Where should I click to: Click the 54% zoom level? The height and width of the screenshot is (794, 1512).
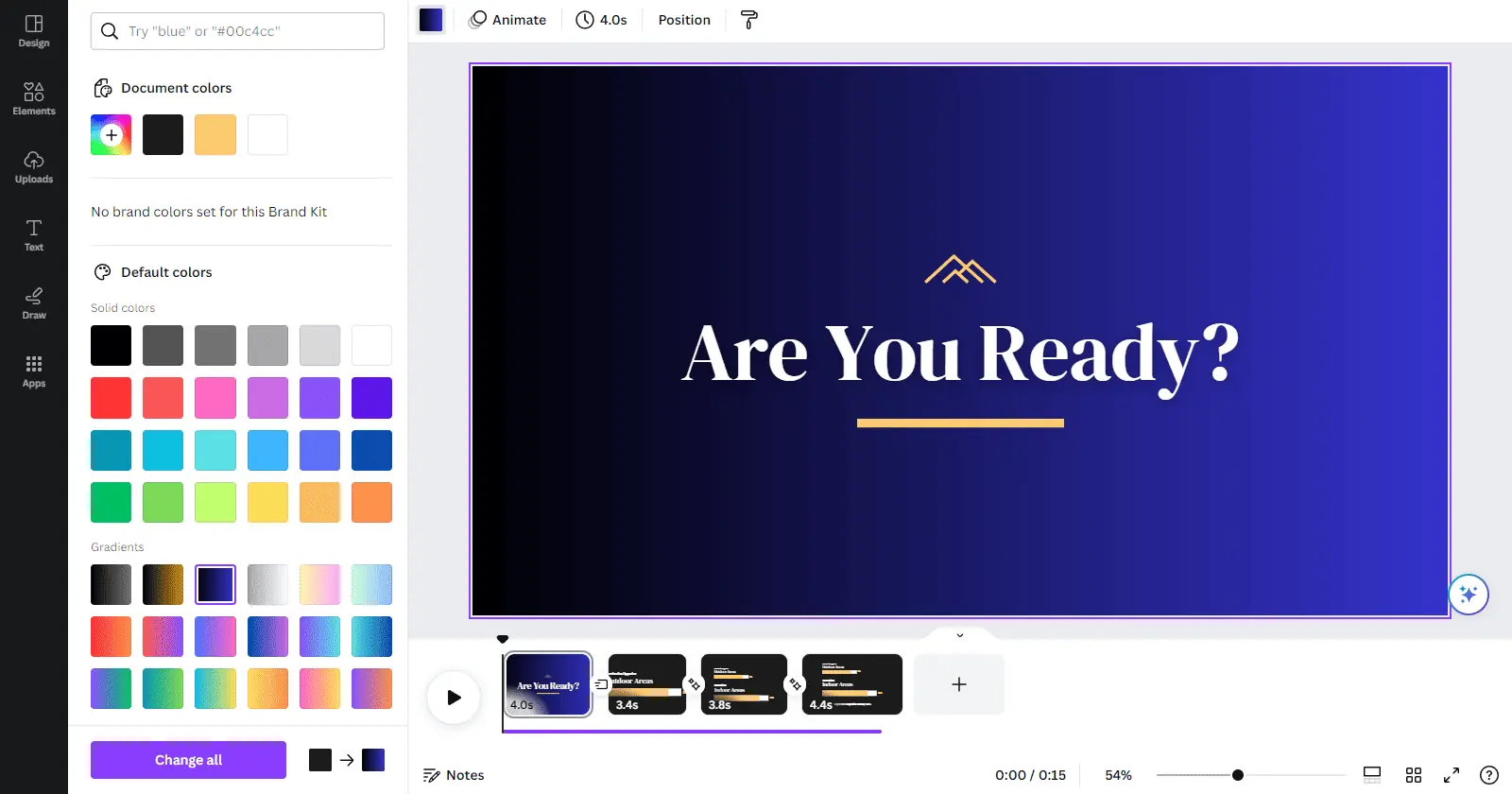click(x=1119, y=775)
